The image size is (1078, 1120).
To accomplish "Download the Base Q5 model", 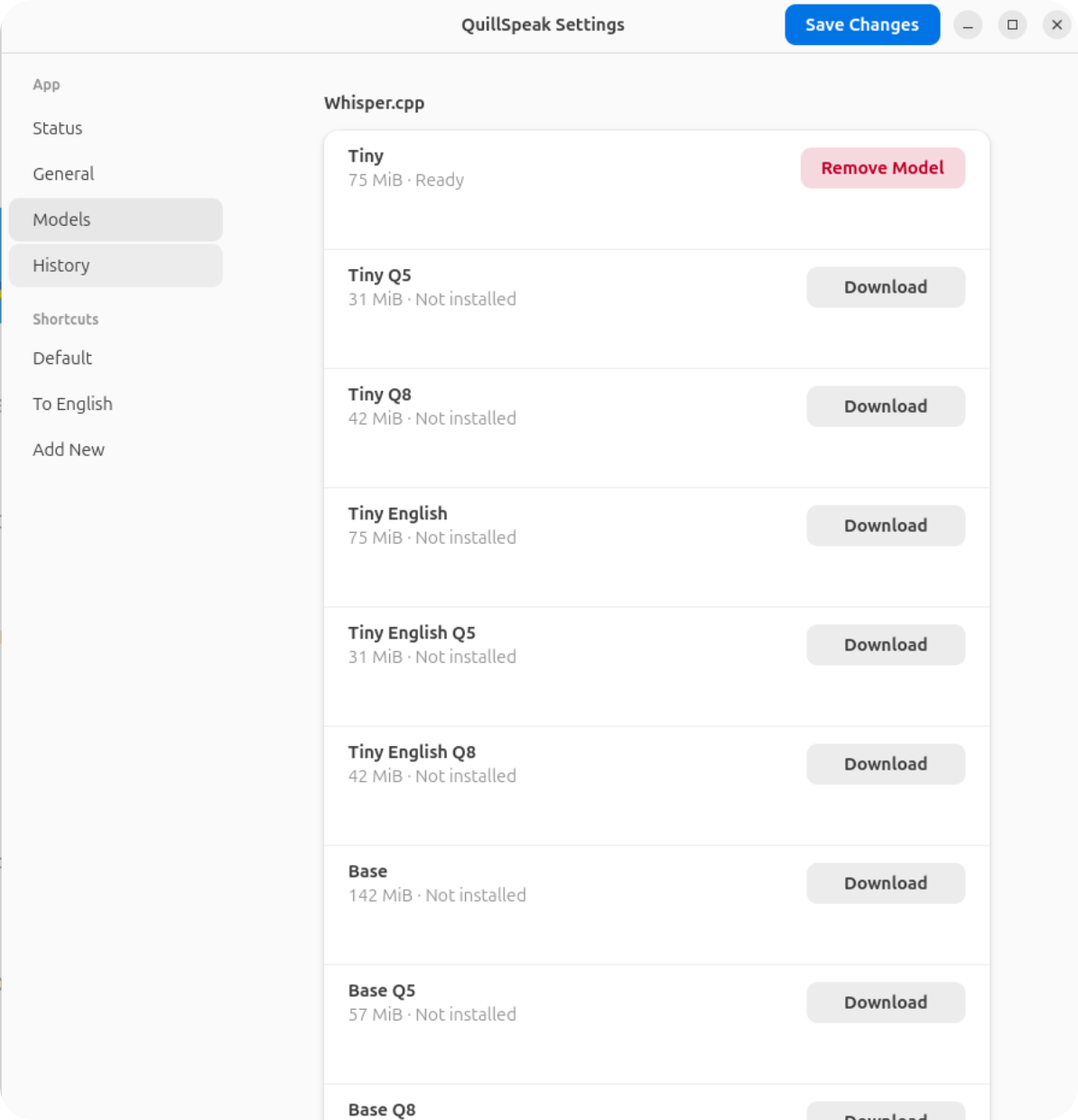I will (886, 1003).
